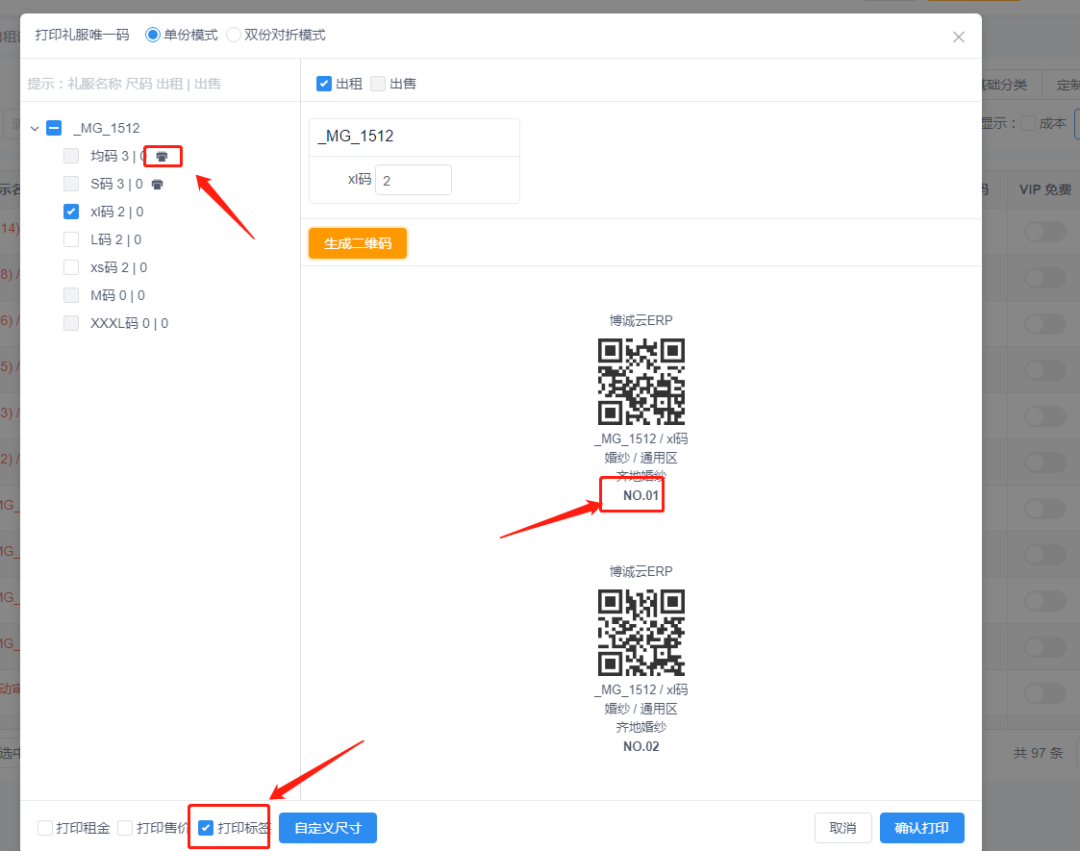Enable the 打印售价 checkbox

[x=125, y=828]
